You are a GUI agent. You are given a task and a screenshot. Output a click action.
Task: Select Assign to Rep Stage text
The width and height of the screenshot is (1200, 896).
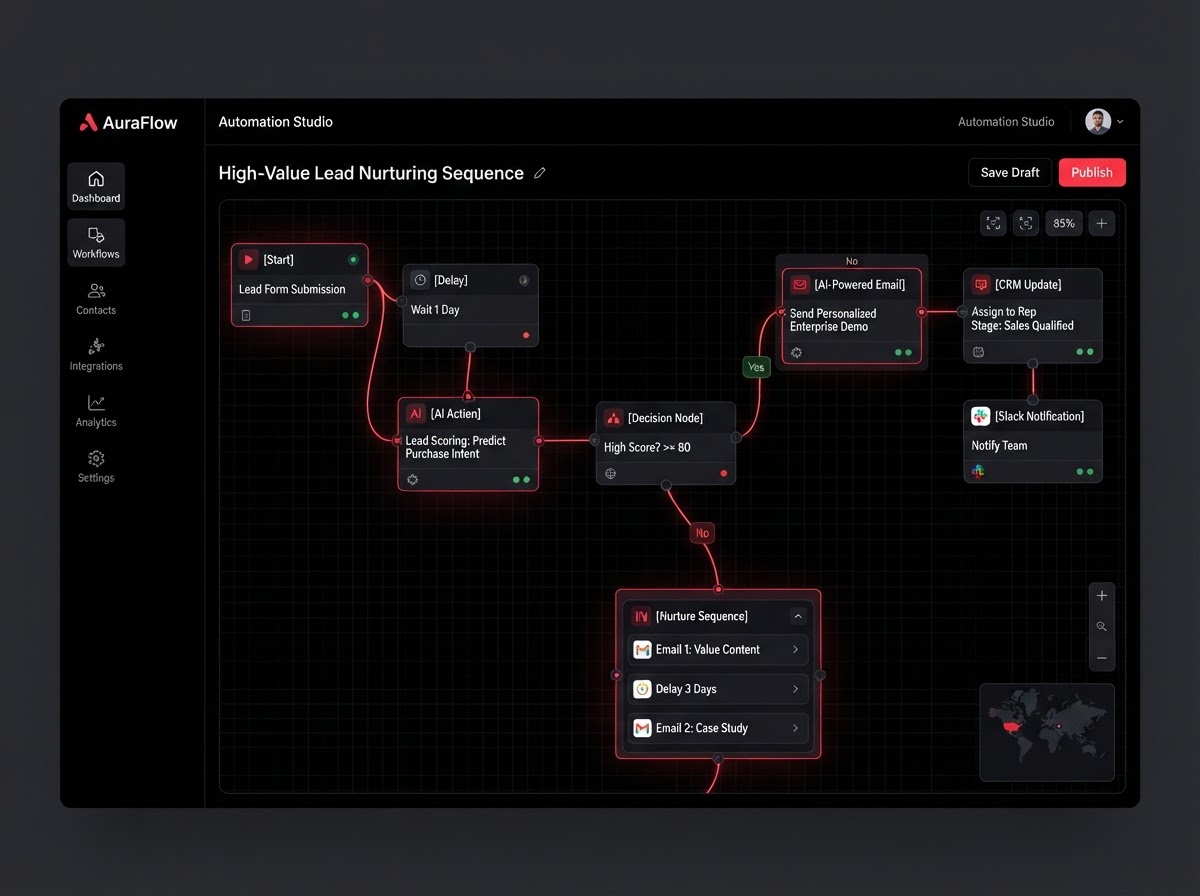1022,319
